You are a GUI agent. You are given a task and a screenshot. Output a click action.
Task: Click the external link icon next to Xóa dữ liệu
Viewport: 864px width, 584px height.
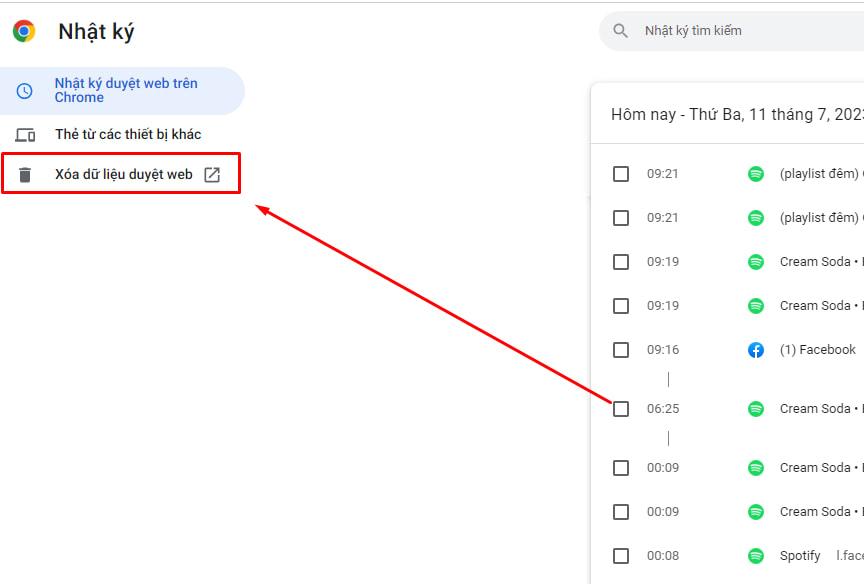pyautogui.click(x=211, y=173)
